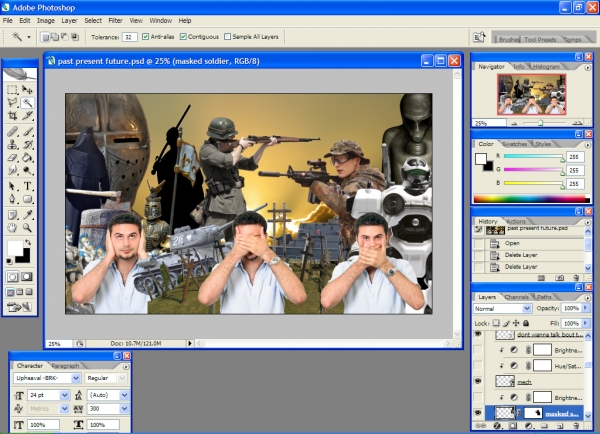The height and width of the screenshot is (434, 600).
Task: Select the Rounded Rectangle shape tool
Action: point(27,199)
